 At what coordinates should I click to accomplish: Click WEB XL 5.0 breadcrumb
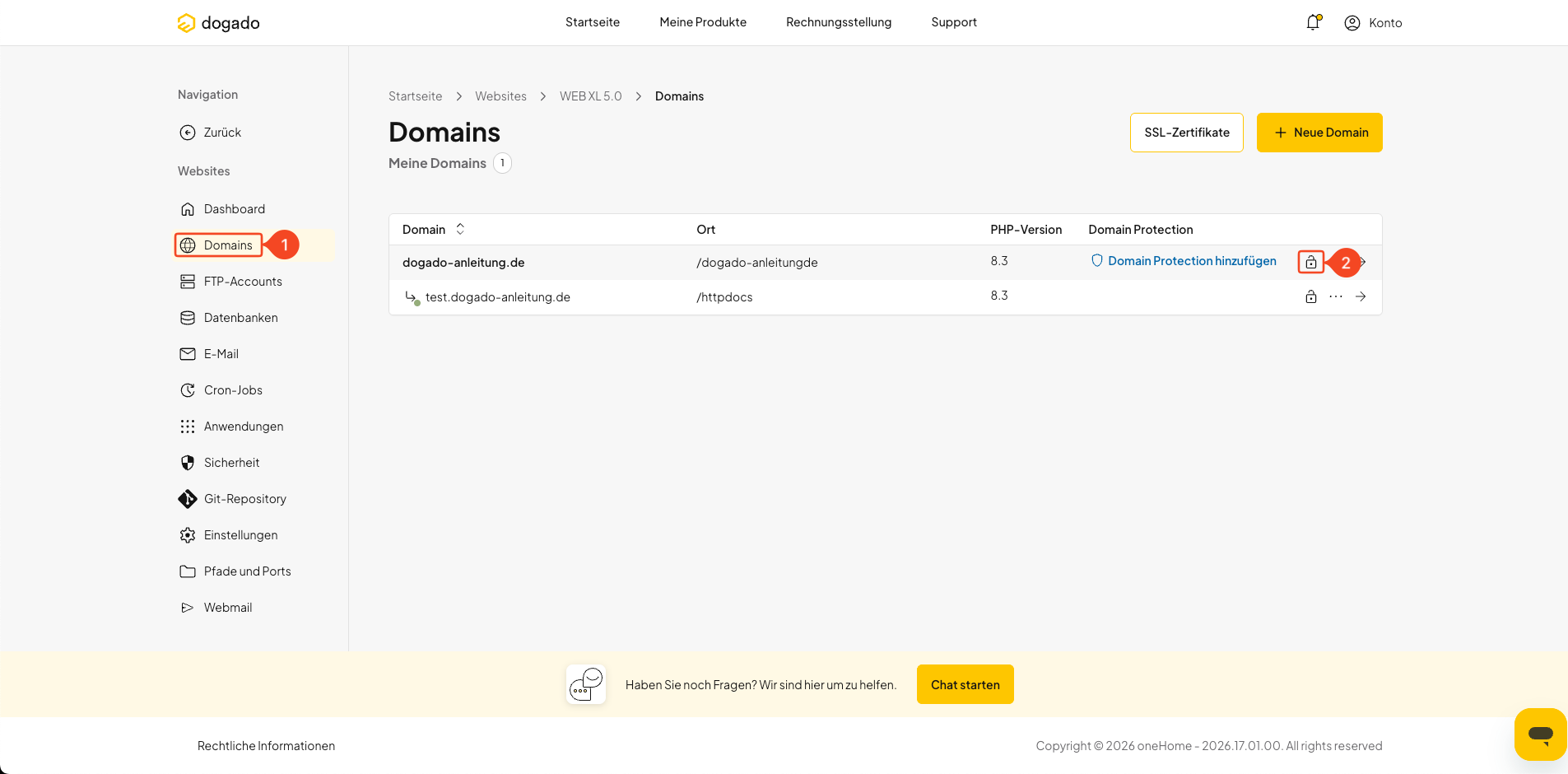coord(591,96)
